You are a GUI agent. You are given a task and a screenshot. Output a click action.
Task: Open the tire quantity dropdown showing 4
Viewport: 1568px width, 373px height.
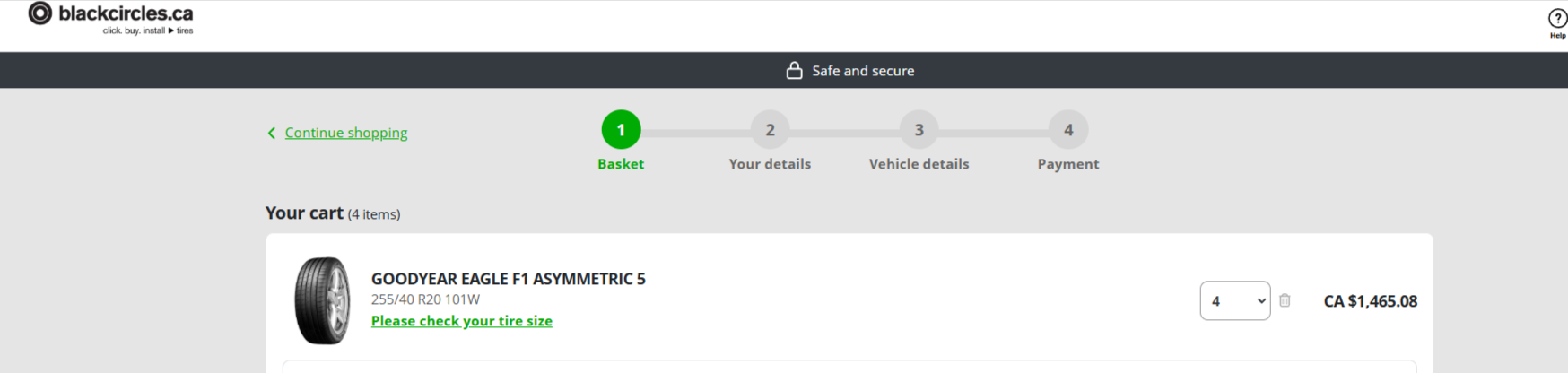(1234, 301)
